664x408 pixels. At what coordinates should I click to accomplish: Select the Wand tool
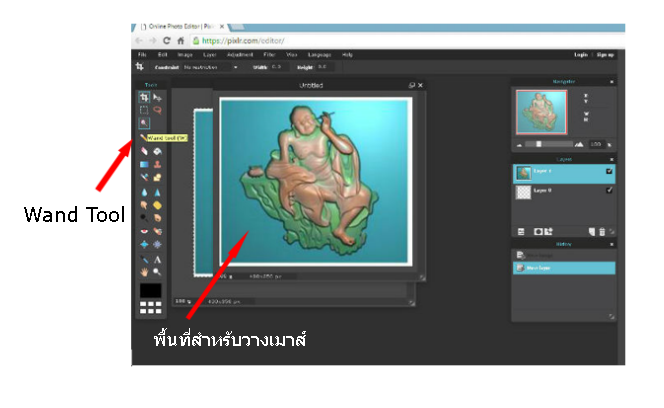tap(144, 123)
